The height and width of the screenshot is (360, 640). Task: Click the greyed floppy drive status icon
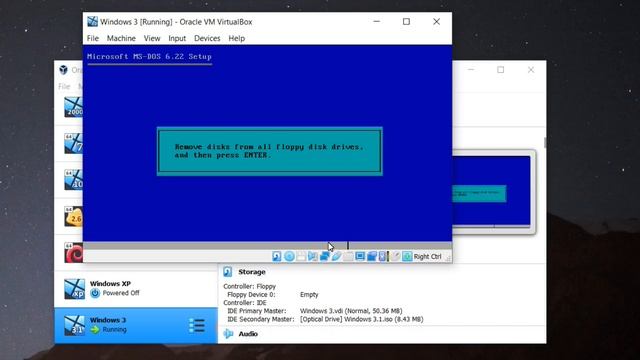pos(301,256)
